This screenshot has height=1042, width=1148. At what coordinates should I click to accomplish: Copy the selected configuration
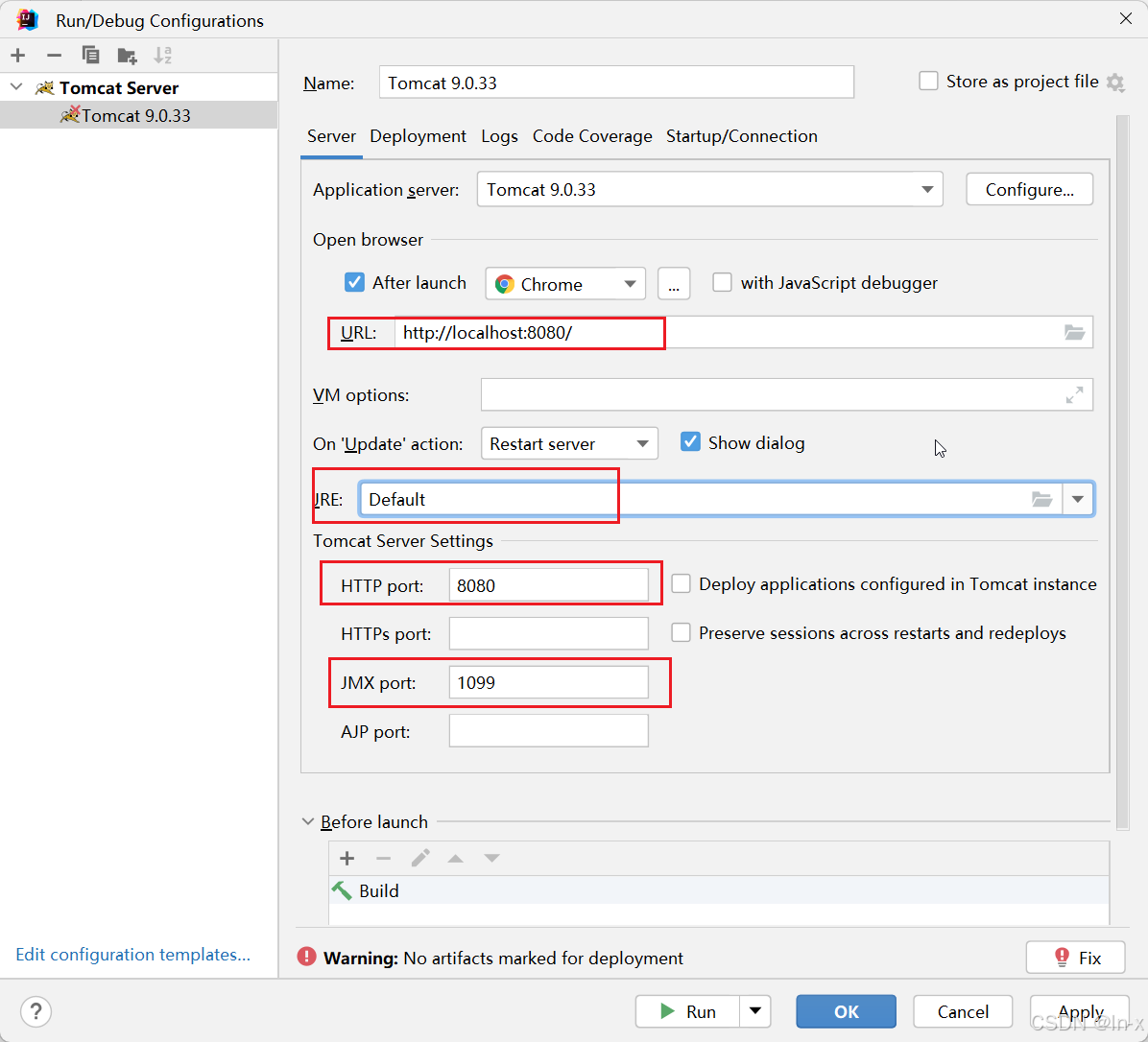point(90,55)
